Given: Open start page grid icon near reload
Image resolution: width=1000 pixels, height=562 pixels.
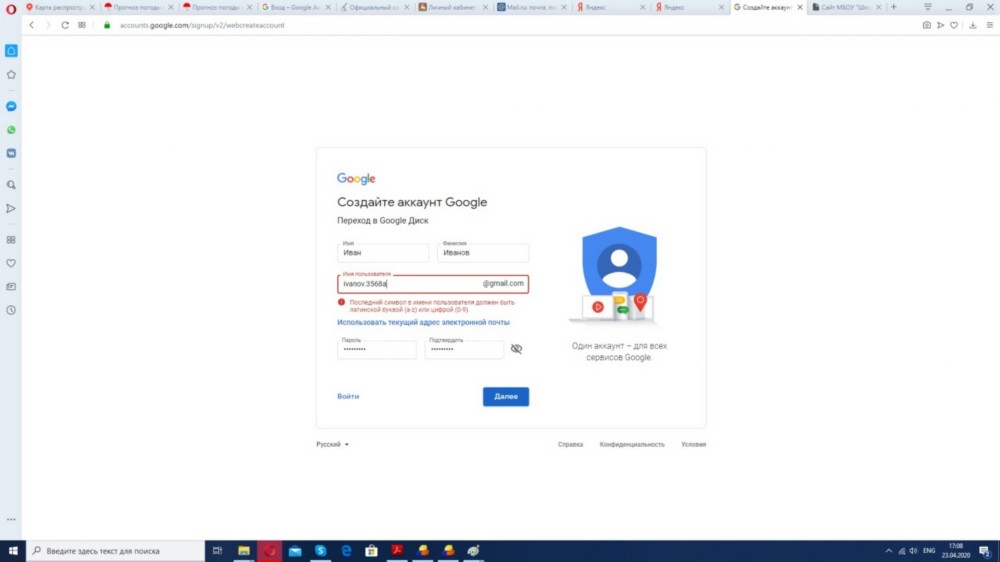Looking at the screenshot, I should tap(82, 25).
